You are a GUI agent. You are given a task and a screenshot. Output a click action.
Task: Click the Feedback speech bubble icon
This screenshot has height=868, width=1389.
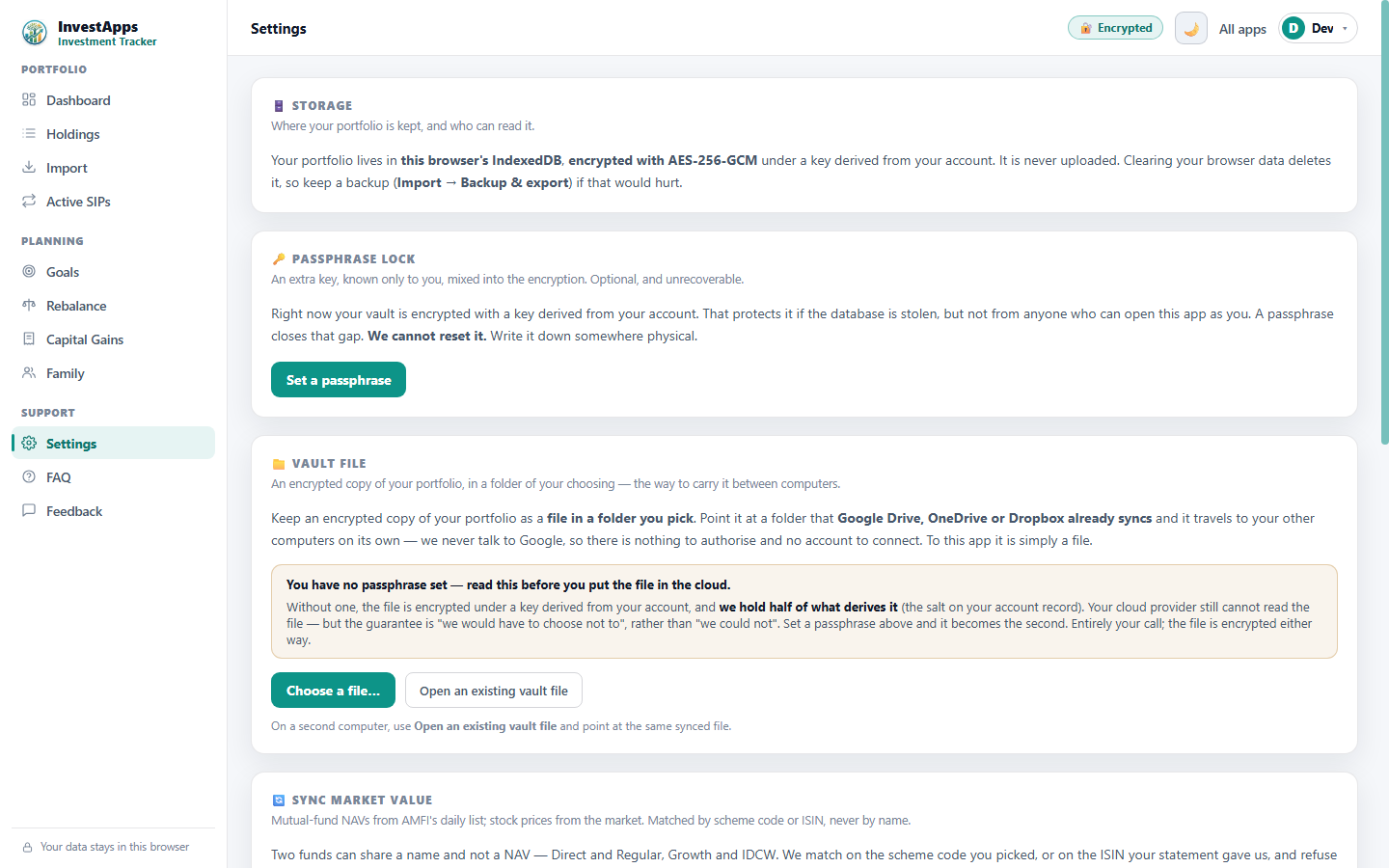(x=29, y=510)
